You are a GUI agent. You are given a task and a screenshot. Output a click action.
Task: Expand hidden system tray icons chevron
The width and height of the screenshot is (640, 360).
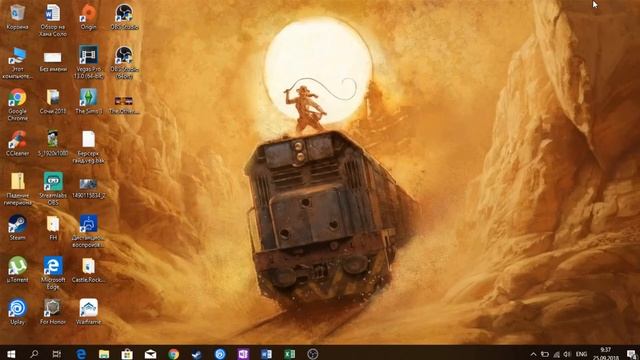pyautogui.click(x=533, y=354)
